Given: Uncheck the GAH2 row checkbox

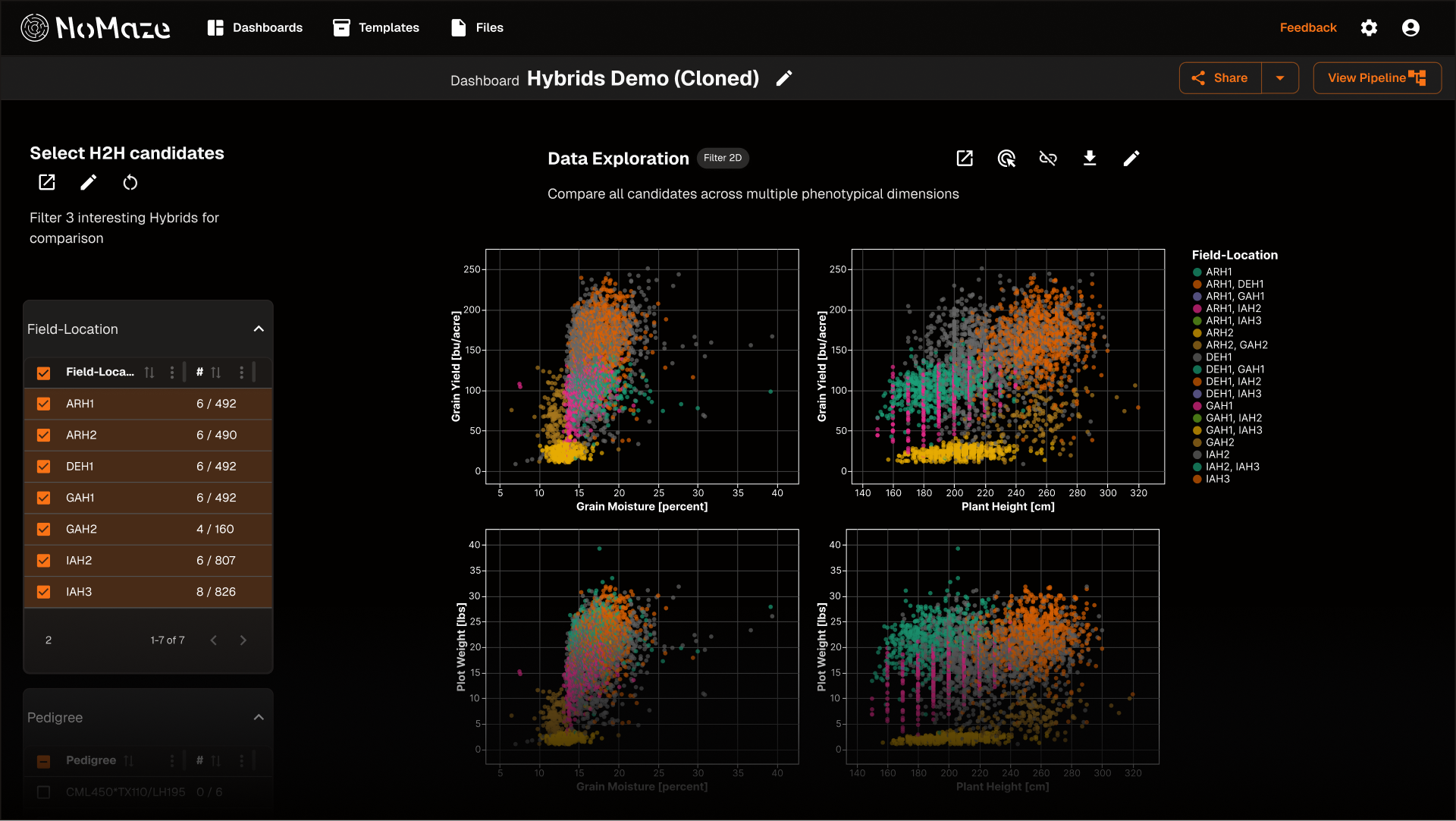Looking at the screenshot, I should pyautogui.click(x=43, y=529).
